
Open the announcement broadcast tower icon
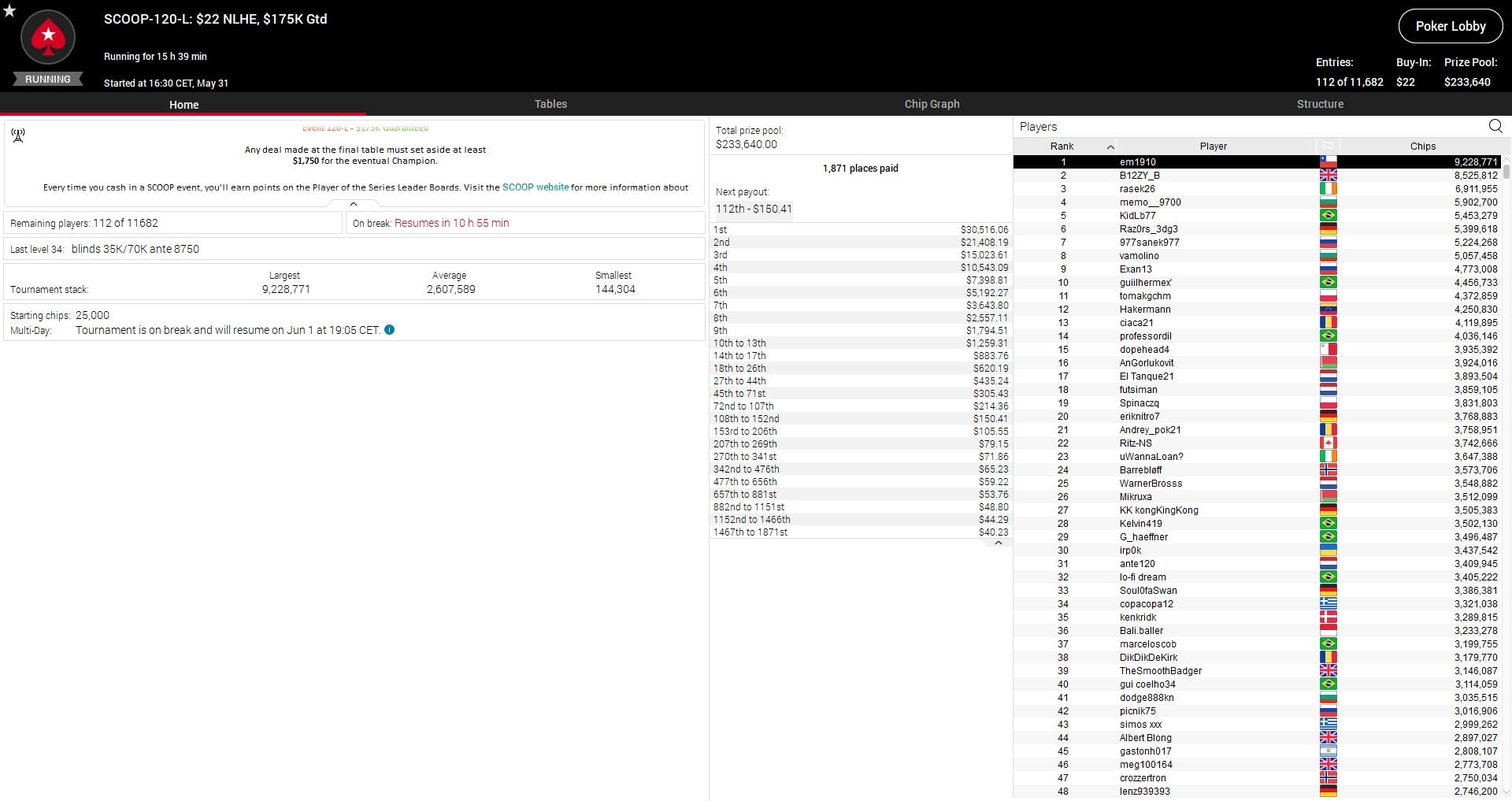point(18,135)
